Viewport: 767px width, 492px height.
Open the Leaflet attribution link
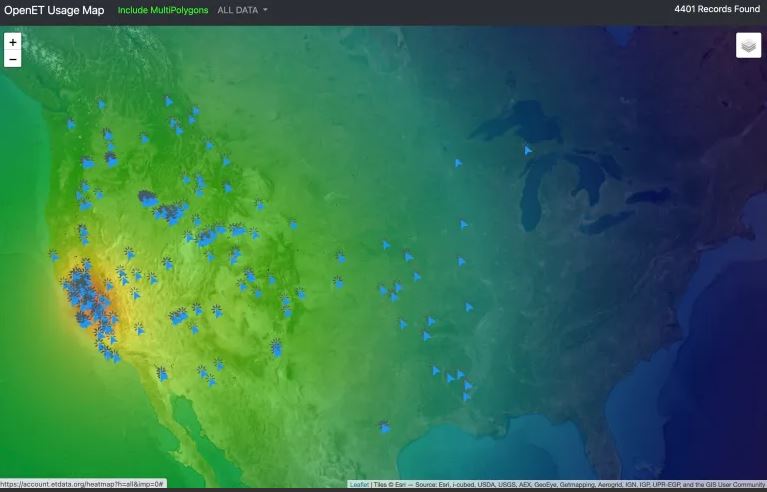coord(359,484)
